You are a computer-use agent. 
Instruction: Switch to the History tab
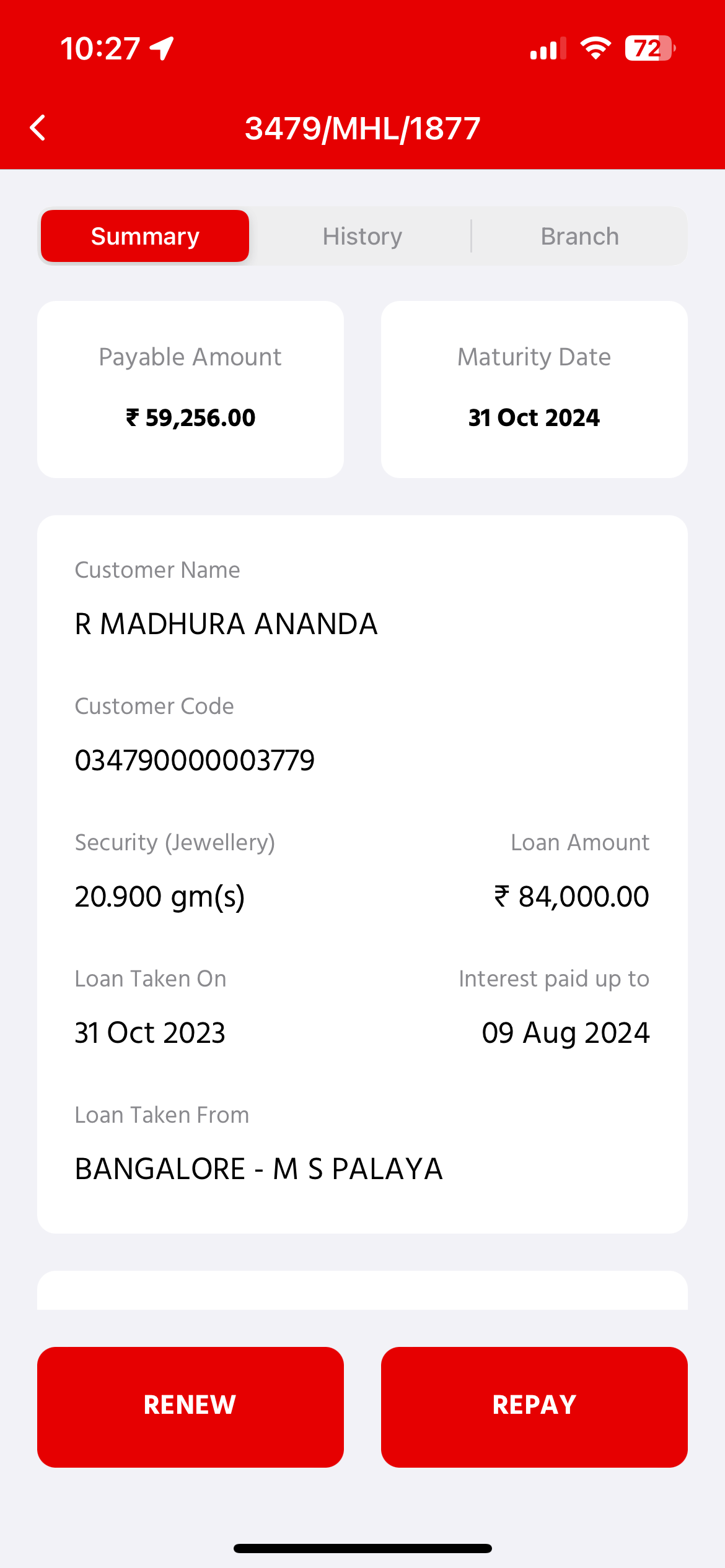coord(362,237)
